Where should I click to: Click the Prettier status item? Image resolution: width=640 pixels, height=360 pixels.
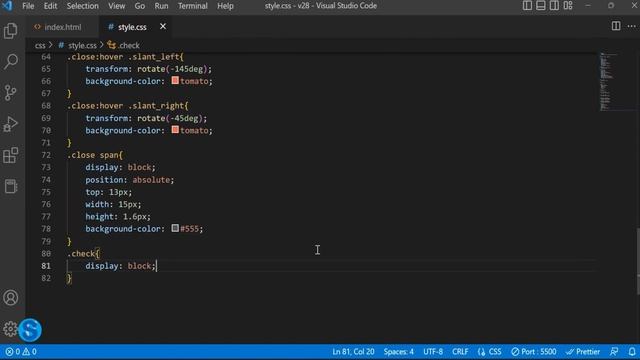[x=583, y=351]
